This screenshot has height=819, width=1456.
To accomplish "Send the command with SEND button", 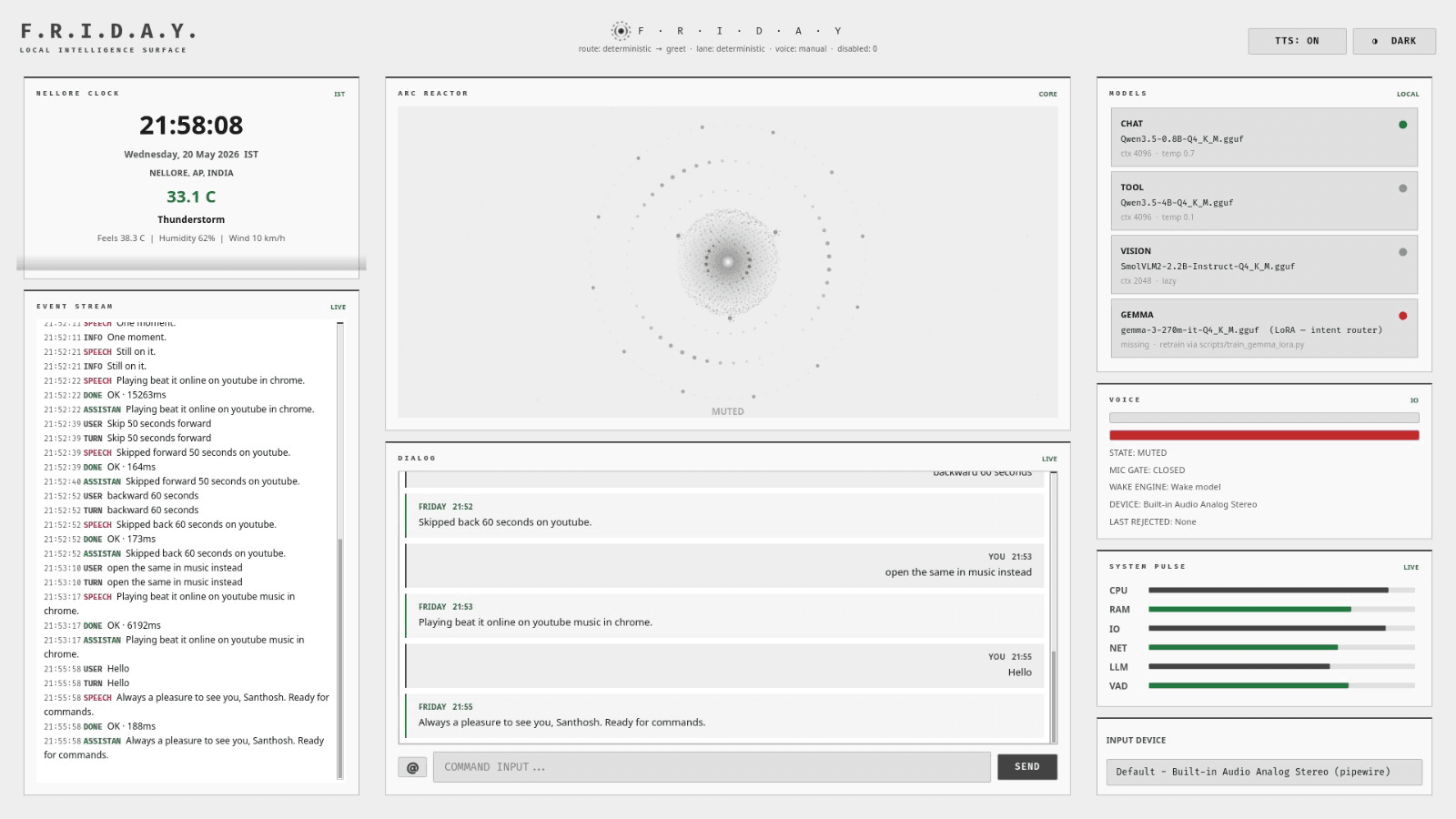I will [1027, 767].
